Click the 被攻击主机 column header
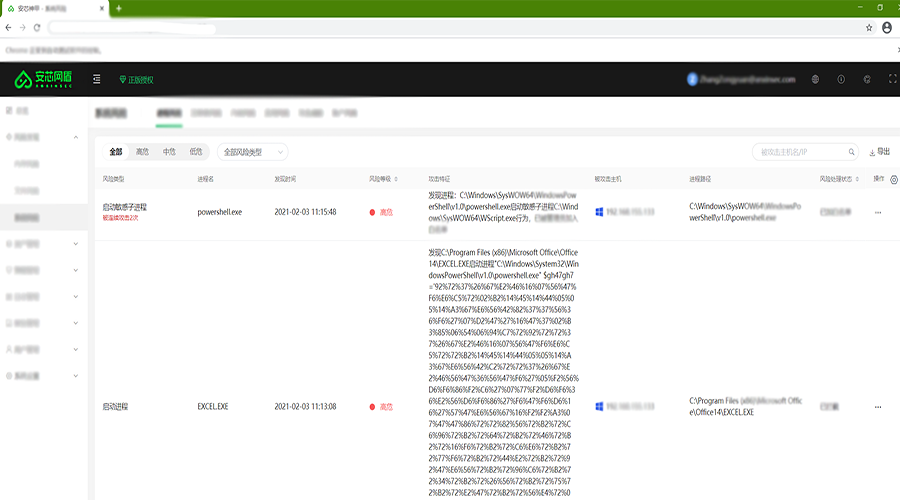This screenshot has height=500, width=900. click(608, 179)
